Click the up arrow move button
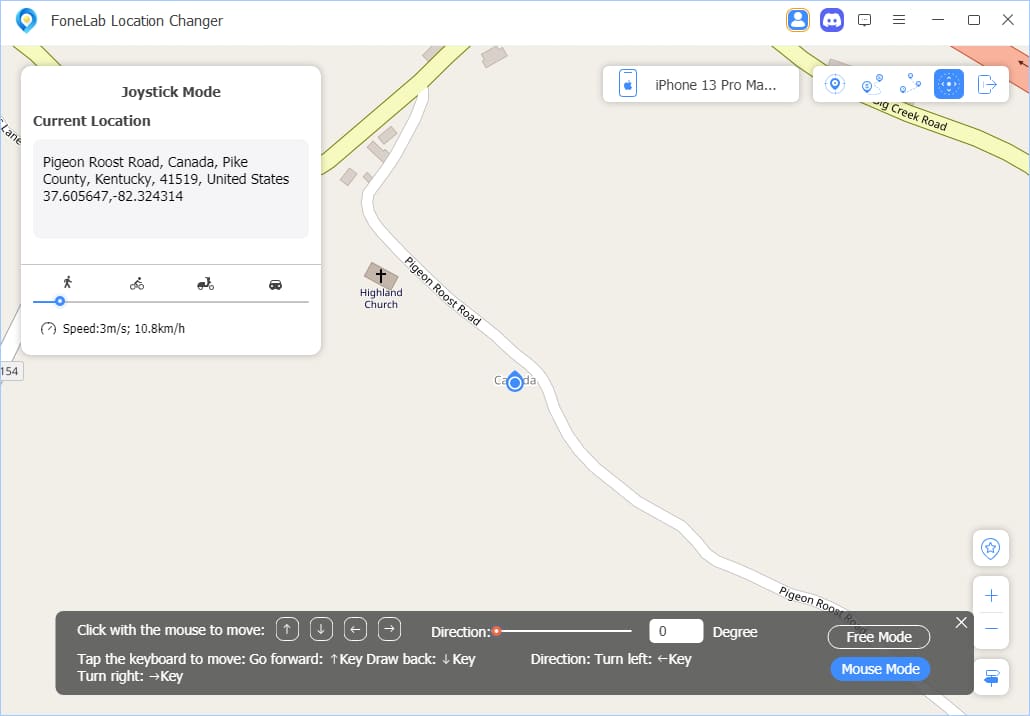The image size is (1030, 716). (287, 629)
